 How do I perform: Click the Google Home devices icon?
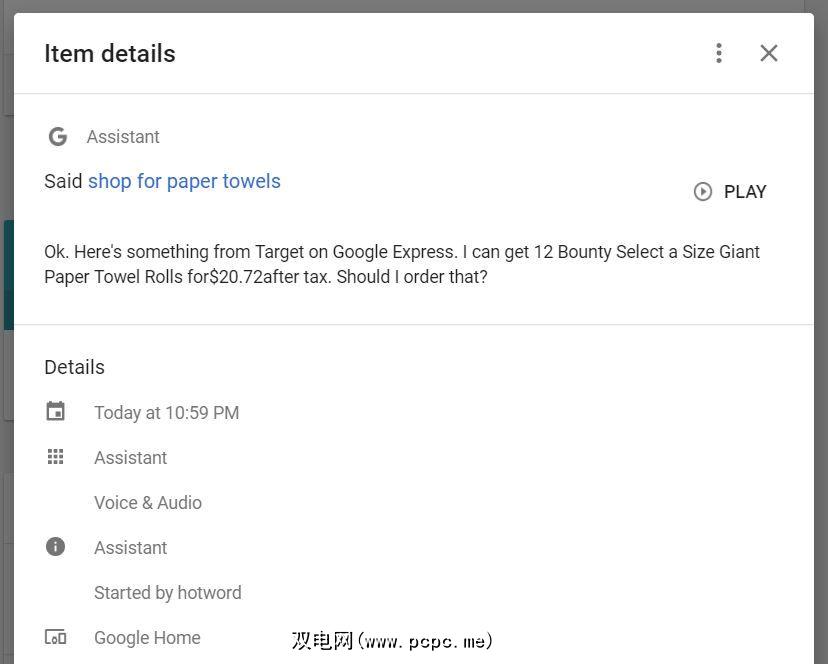coord(55,637)
